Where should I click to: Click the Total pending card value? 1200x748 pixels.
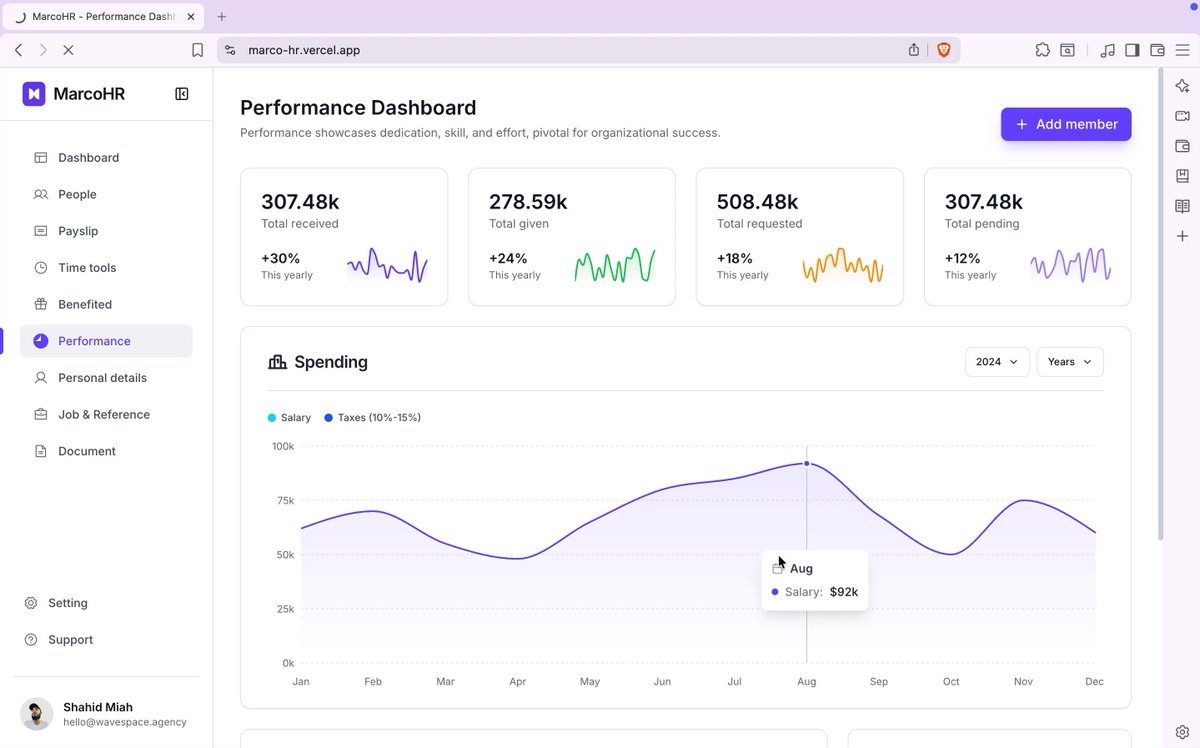984,202
